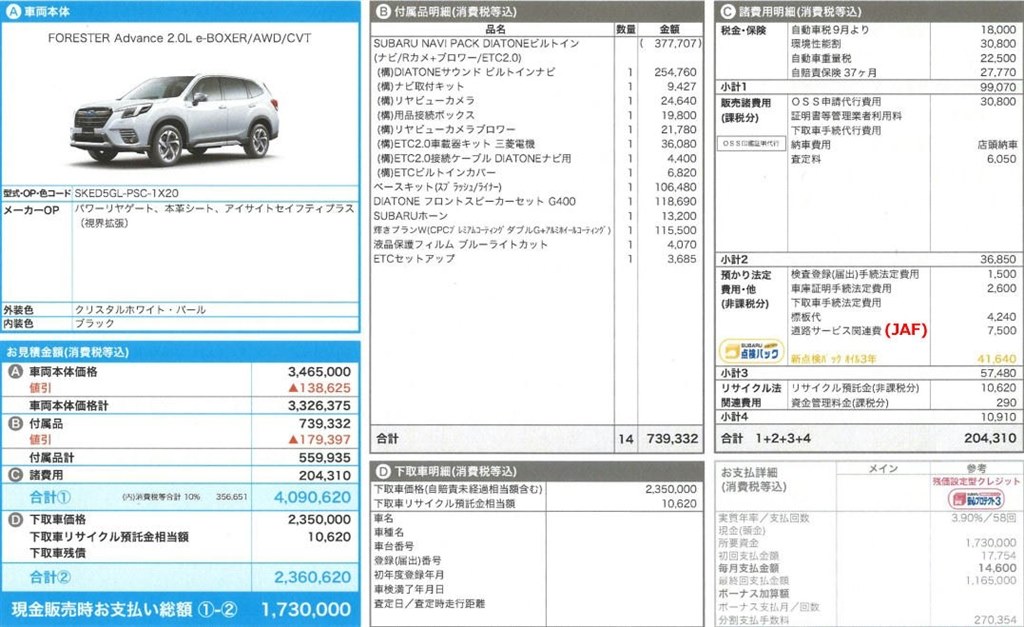Screen dimensions: 1024x627
Task: Select the FORESTER Advance 2.0L e-BOXER/AWD/CVT title
Action: [x=180, y=38]
